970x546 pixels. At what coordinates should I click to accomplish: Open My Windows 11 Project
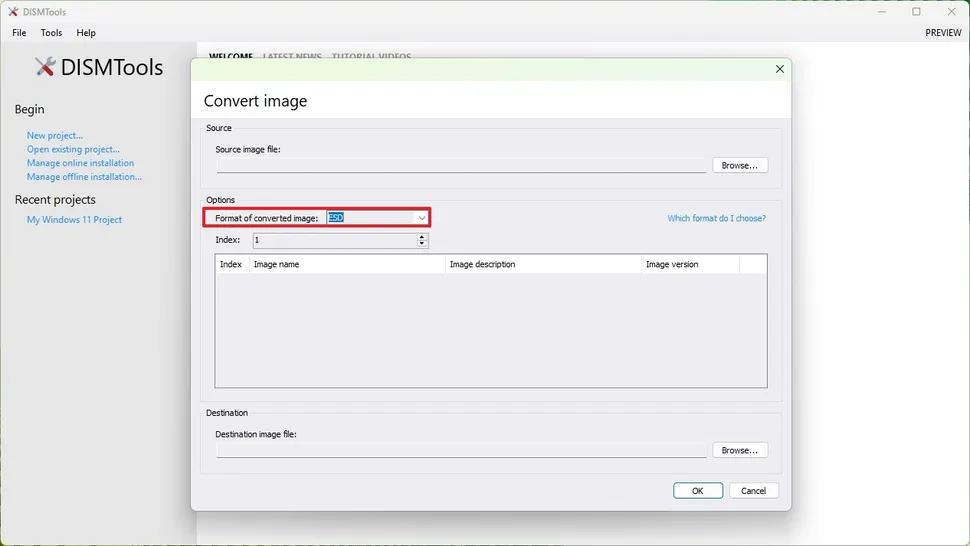[74, 220]
